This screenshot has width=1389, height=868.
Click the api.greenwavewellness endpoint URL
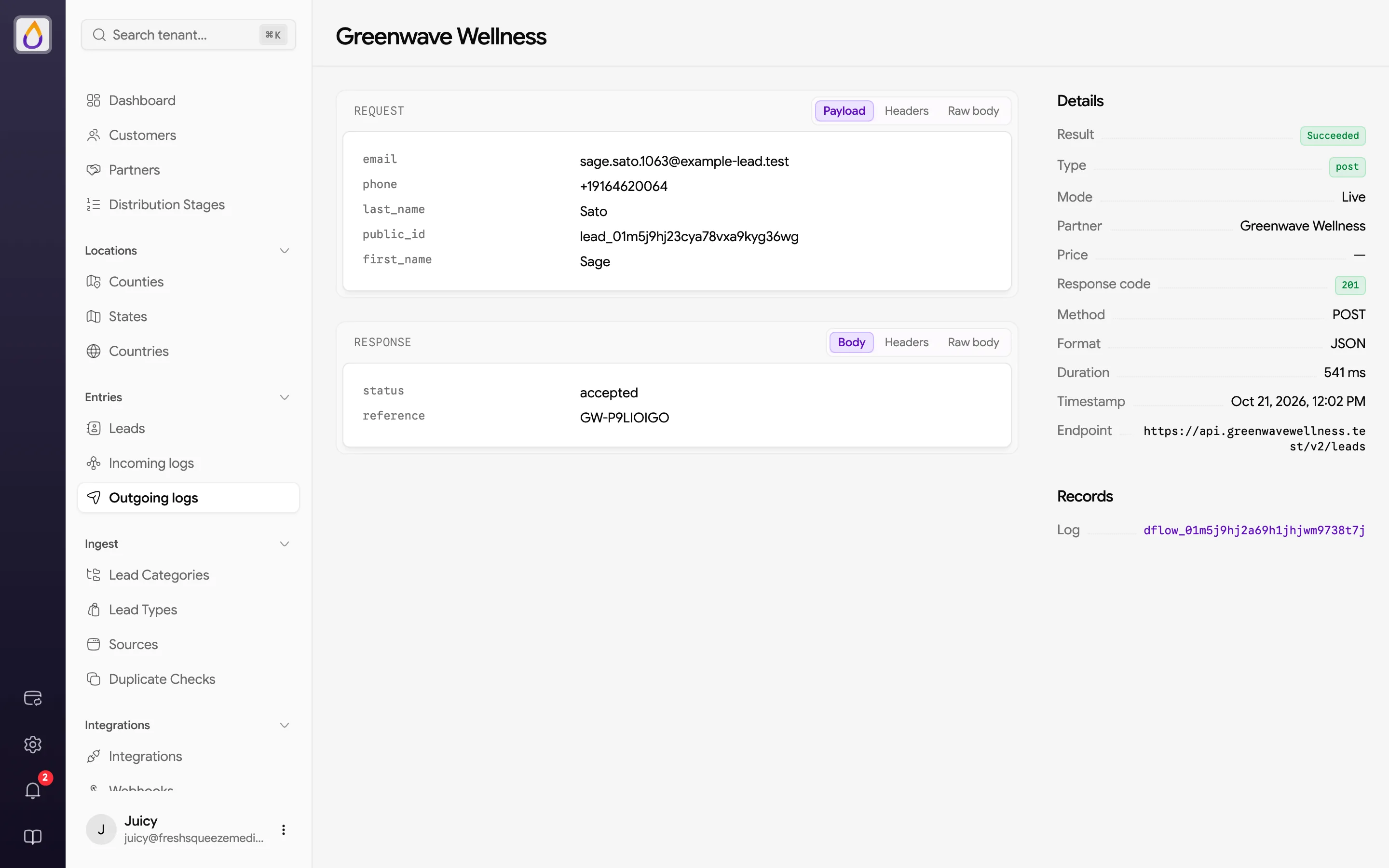[1254, 439]
